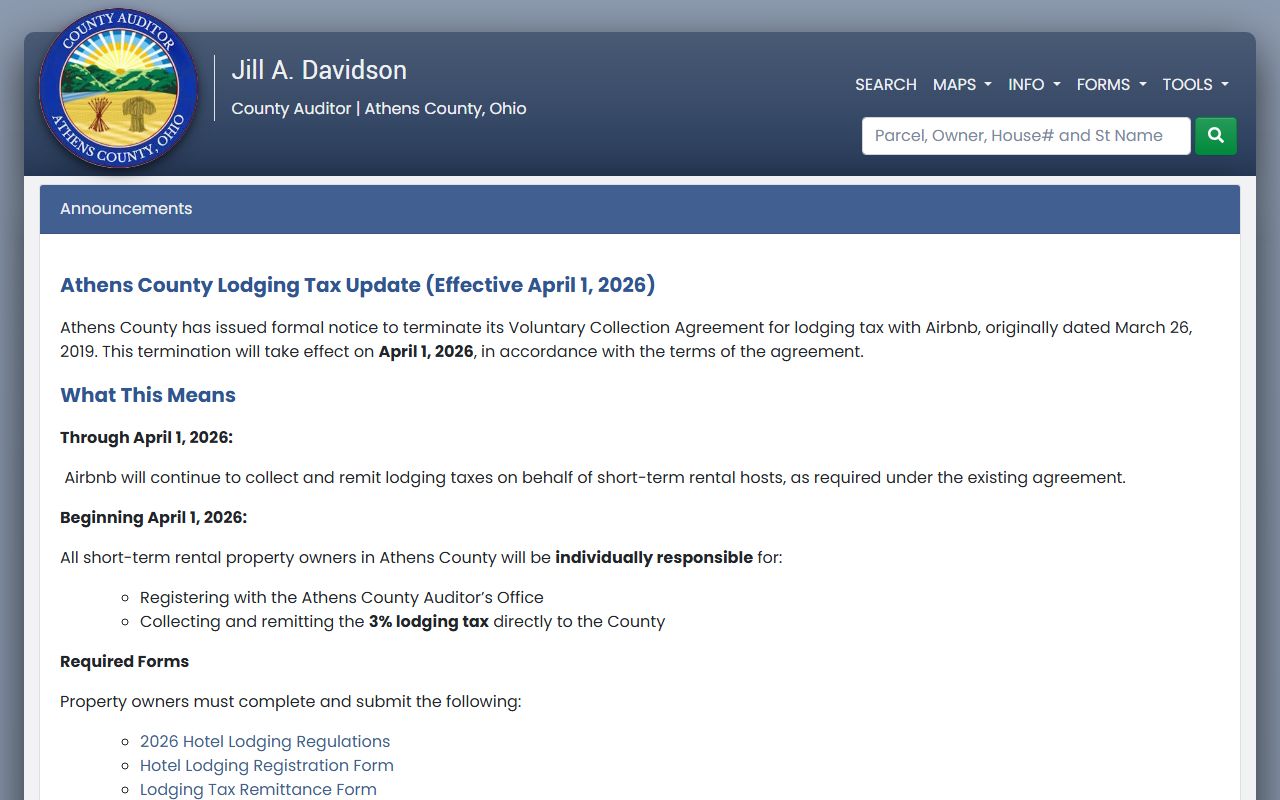Image resolution: width=1280 pixels, height=800 pixels.
Task: Click the 'Beginning April 1, 2026:' label
Action: pos(153,518)
